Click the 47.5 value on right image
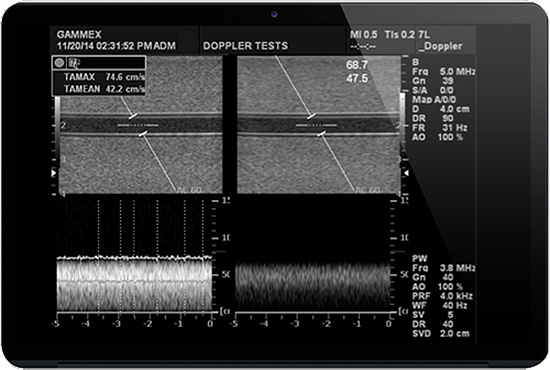Image resolution: width=550 pixels, height=370 pixels. point(357,78)
